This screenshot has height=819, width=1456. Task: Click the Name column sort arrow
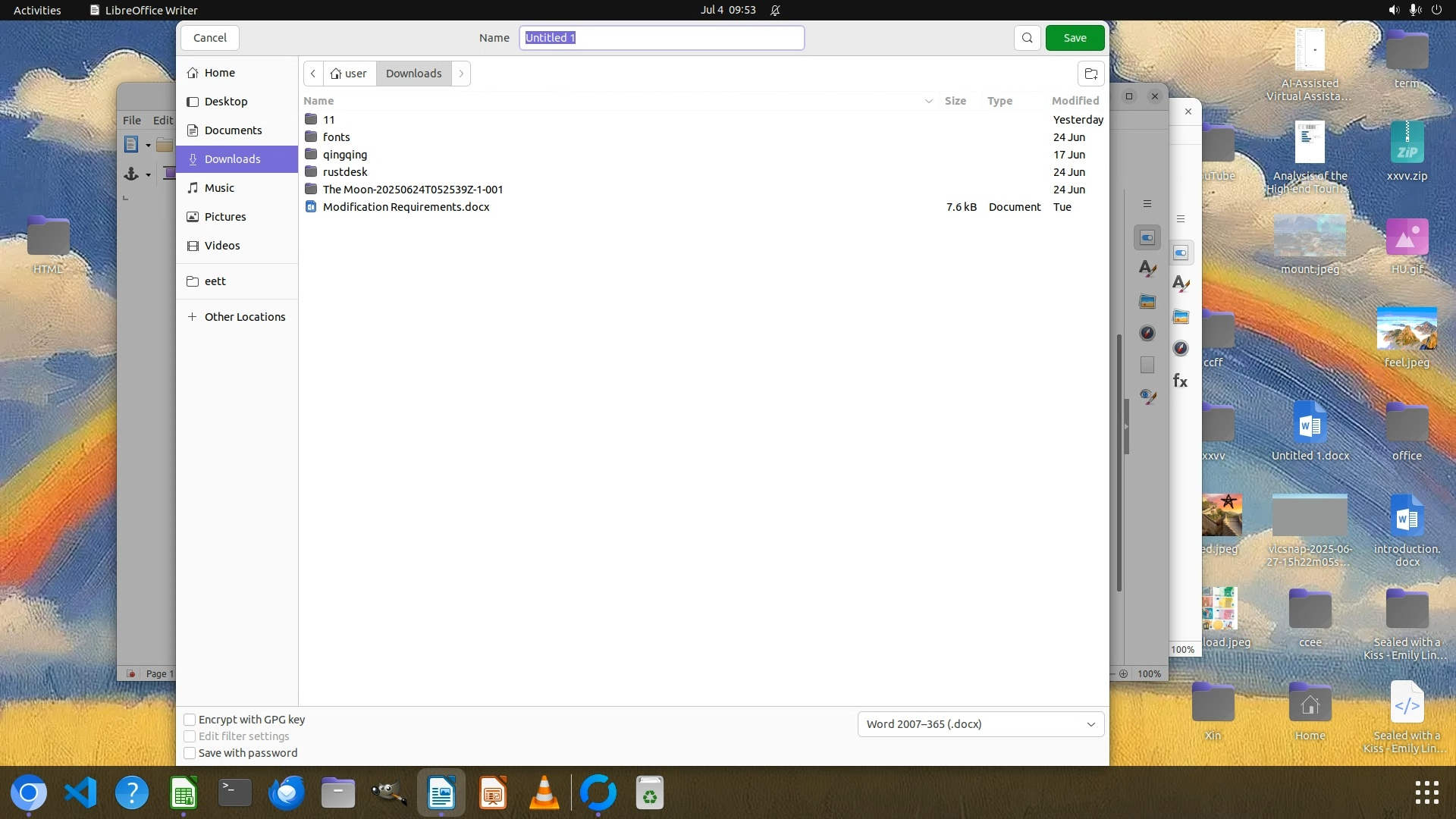(928, 101)
